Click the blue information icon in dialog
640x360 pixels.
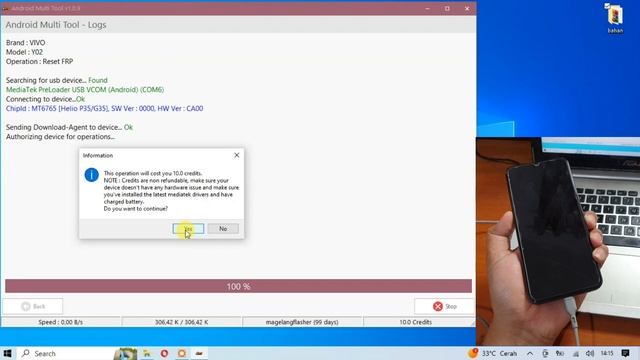pyautogui.click(x=91, y=175)
